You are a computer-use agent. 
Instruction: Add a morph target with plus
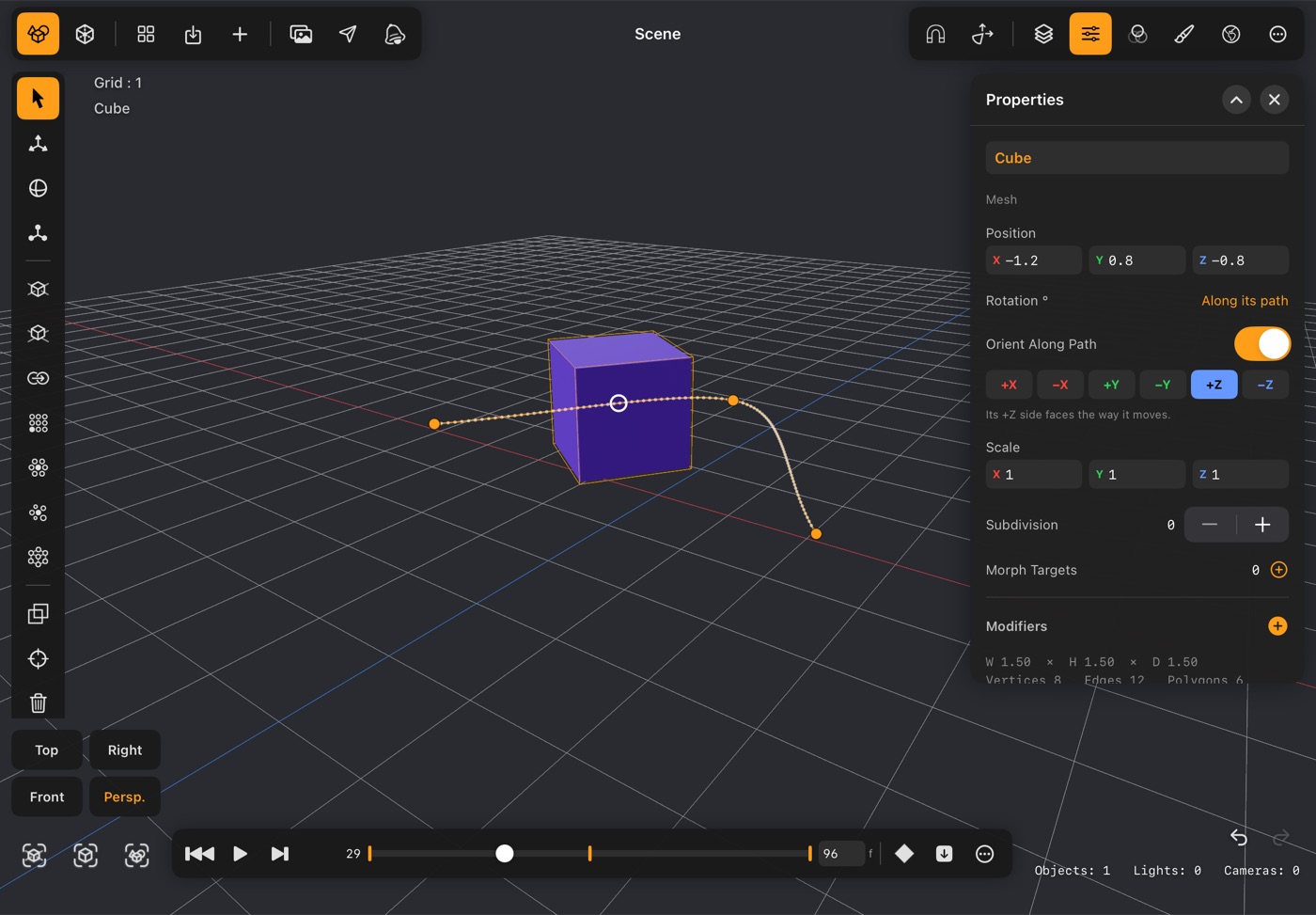point(1278,570)
